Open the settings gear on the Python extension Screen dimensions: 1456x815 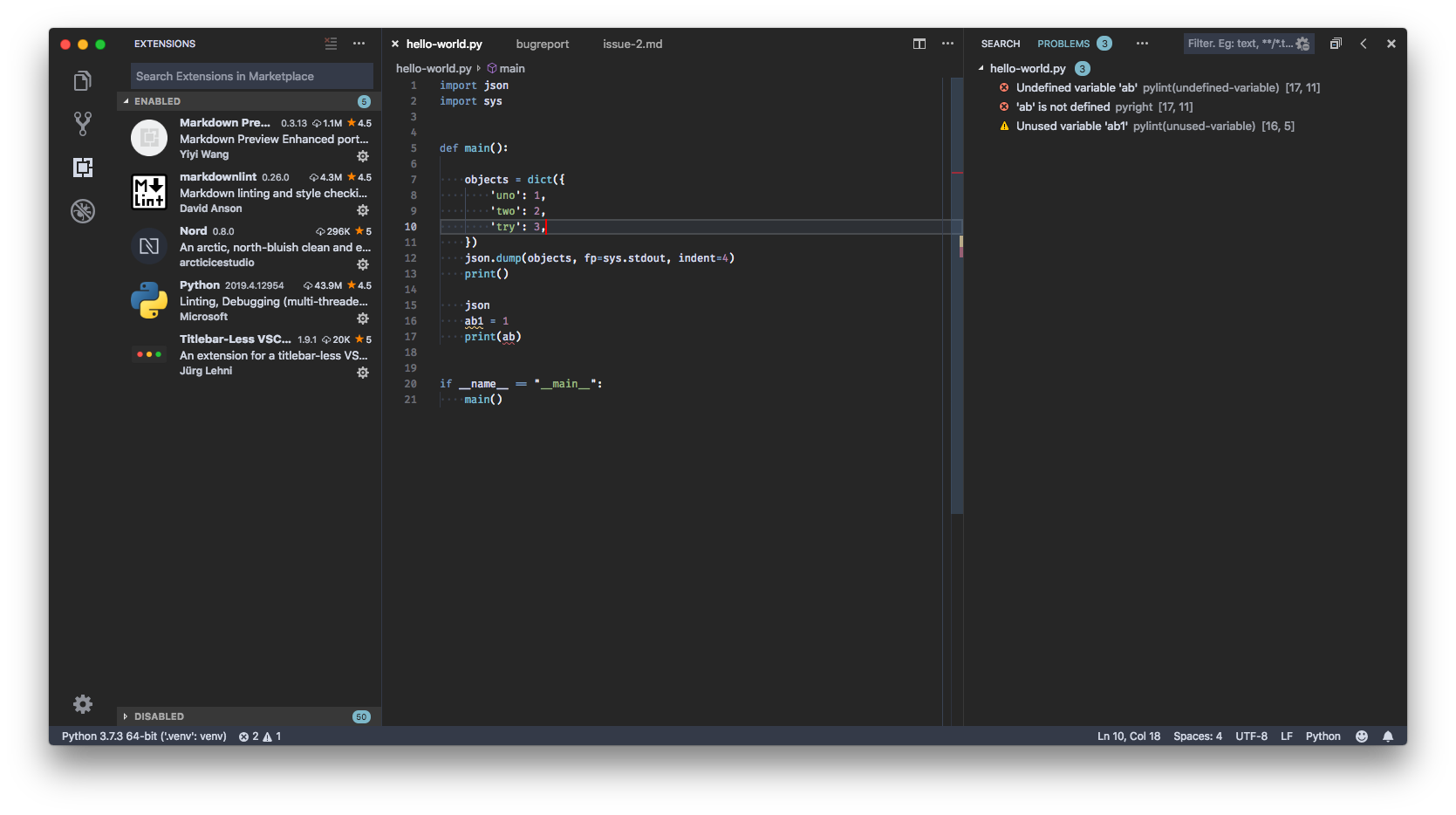point(363,318)
